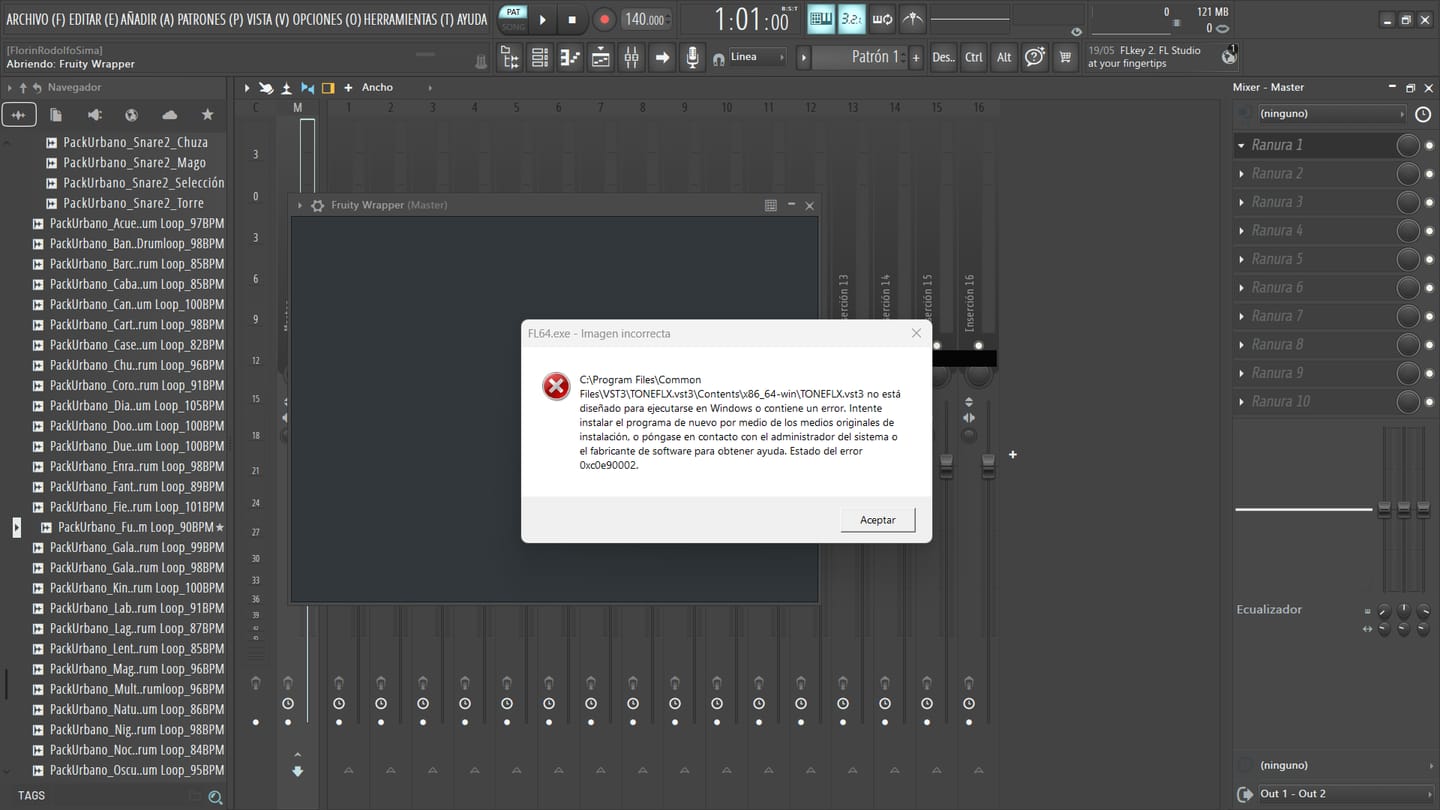Toggle the Ranura 10 enable LED
The image size is (1440, 810).
(x=1429, y=402)
